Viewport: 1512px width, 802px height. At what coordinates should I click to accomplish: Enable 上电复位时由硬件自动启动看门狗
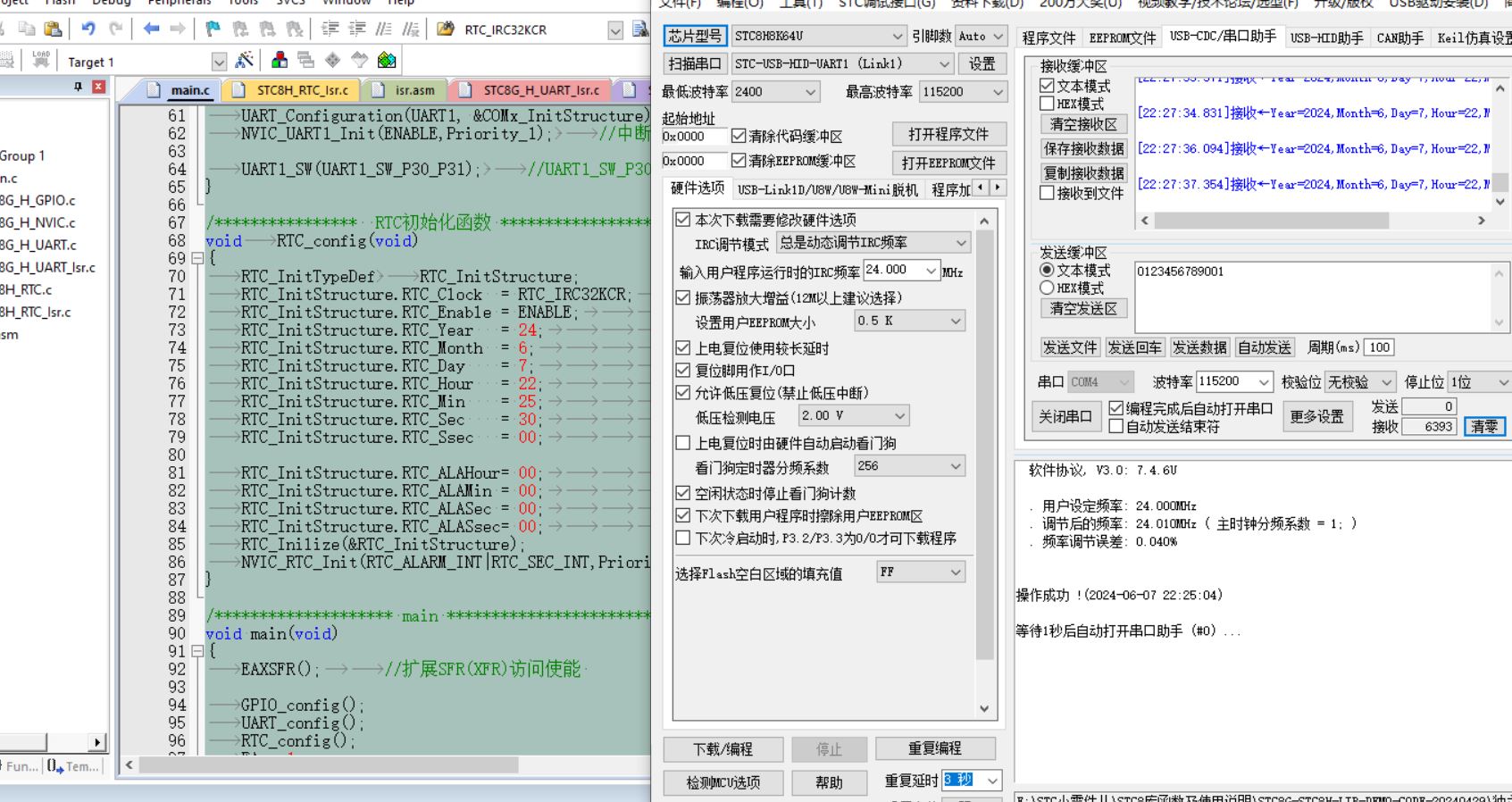683,443
